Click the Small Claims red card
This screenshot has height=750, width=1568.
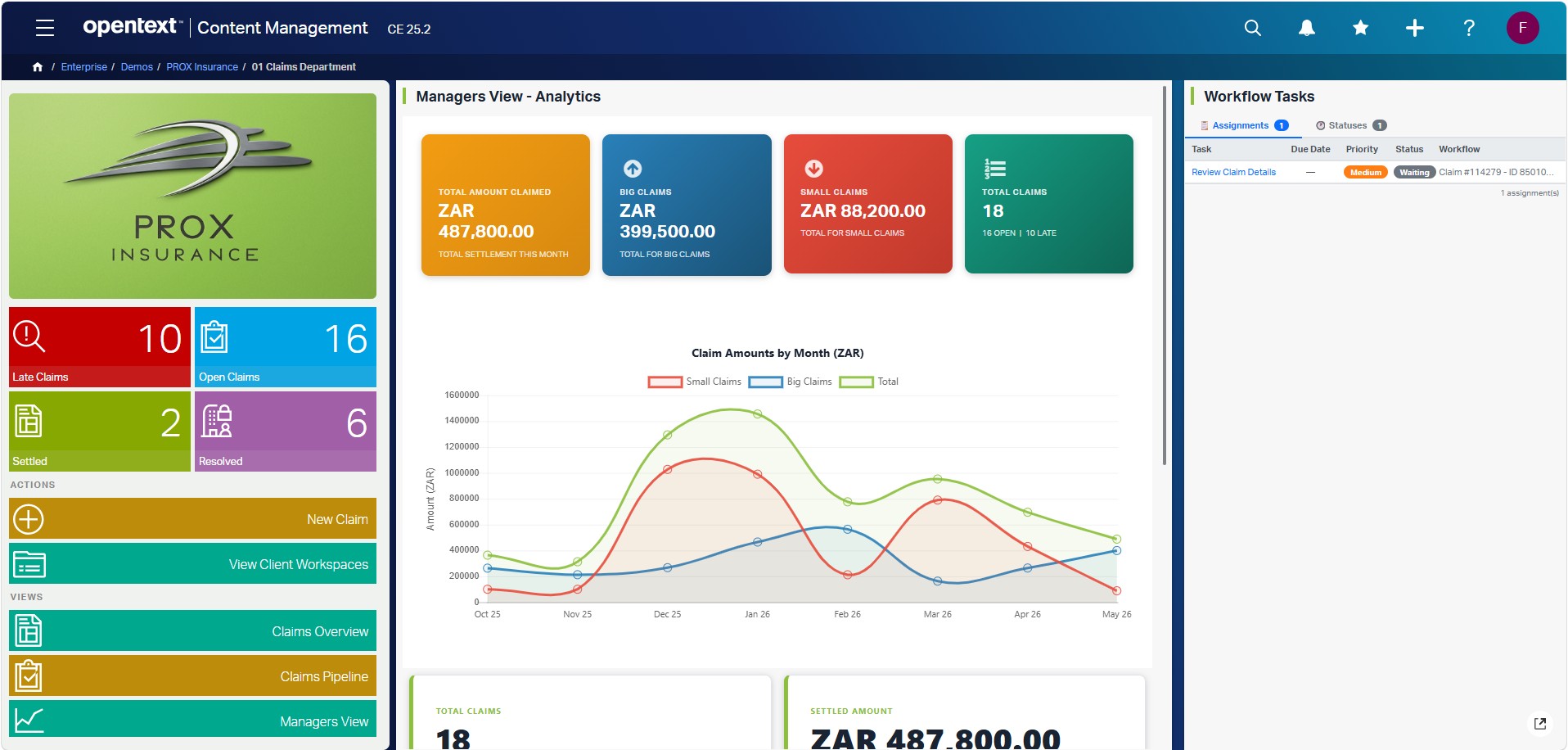(x=868, y=204)
